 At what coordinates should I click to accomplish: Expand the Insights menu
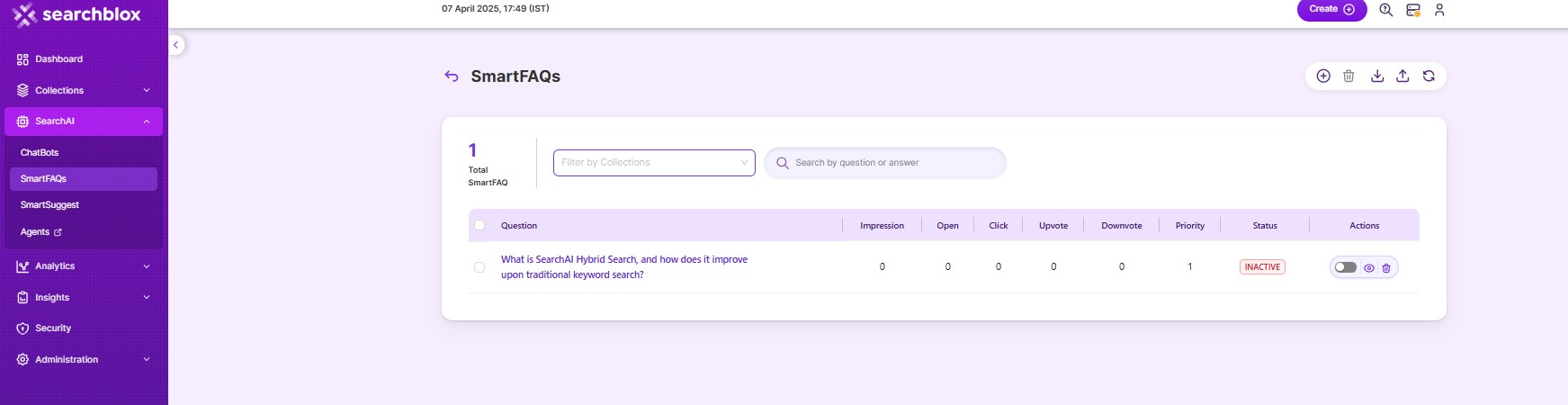point(84,297)
